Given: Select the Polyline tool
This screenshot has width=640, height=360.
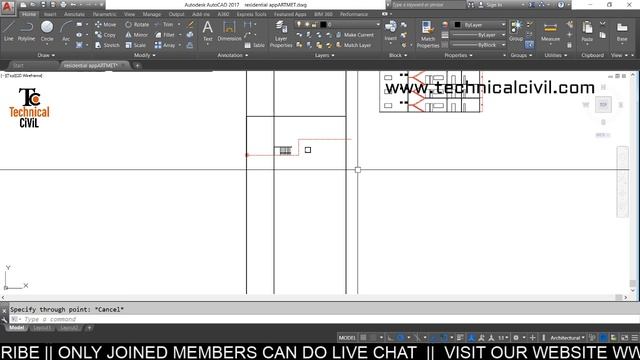Looking at the screenshot, I should 26,31.
